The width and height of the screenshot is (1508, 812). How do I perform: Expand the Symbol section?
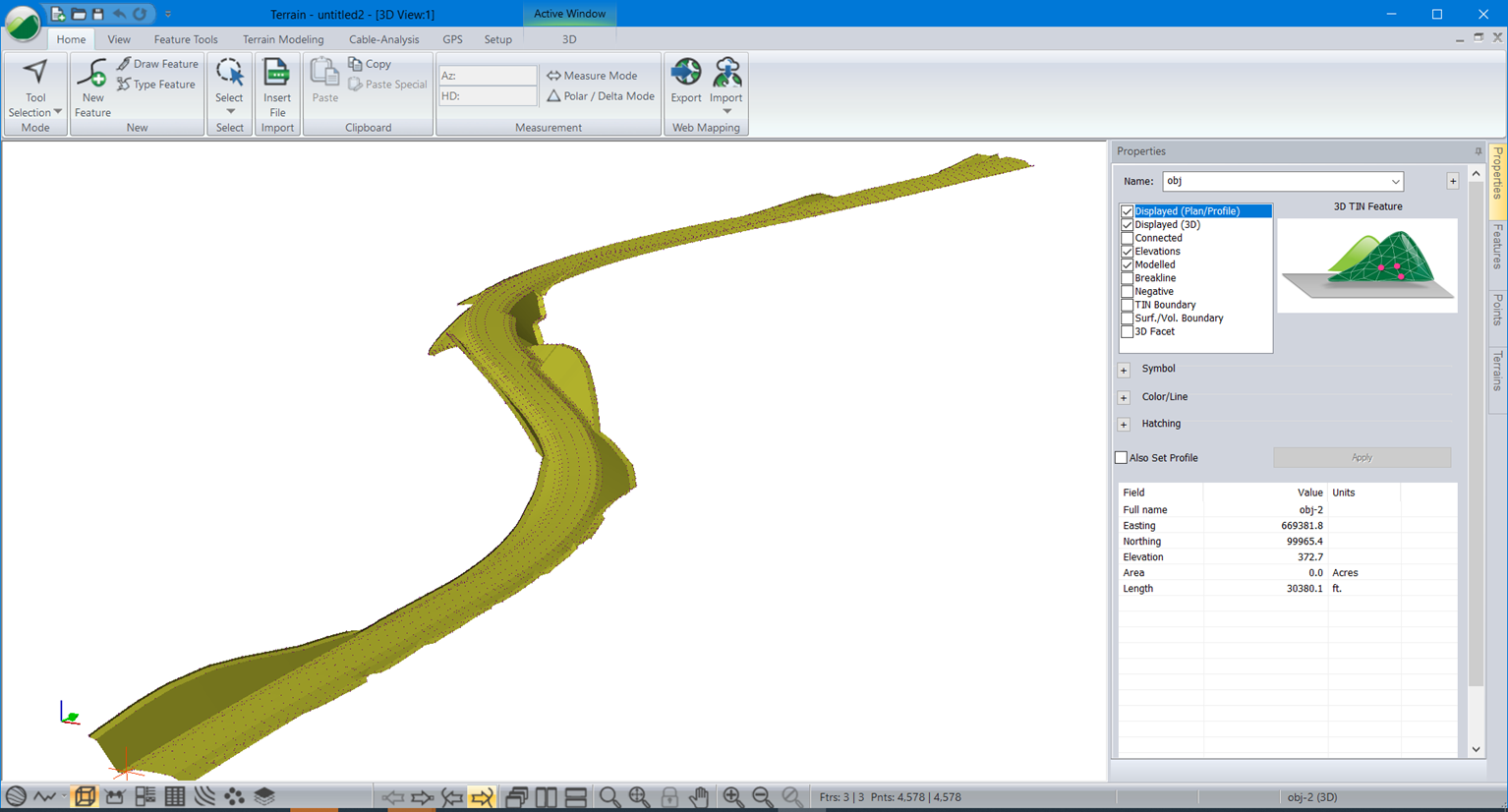tap(1124, 371)
